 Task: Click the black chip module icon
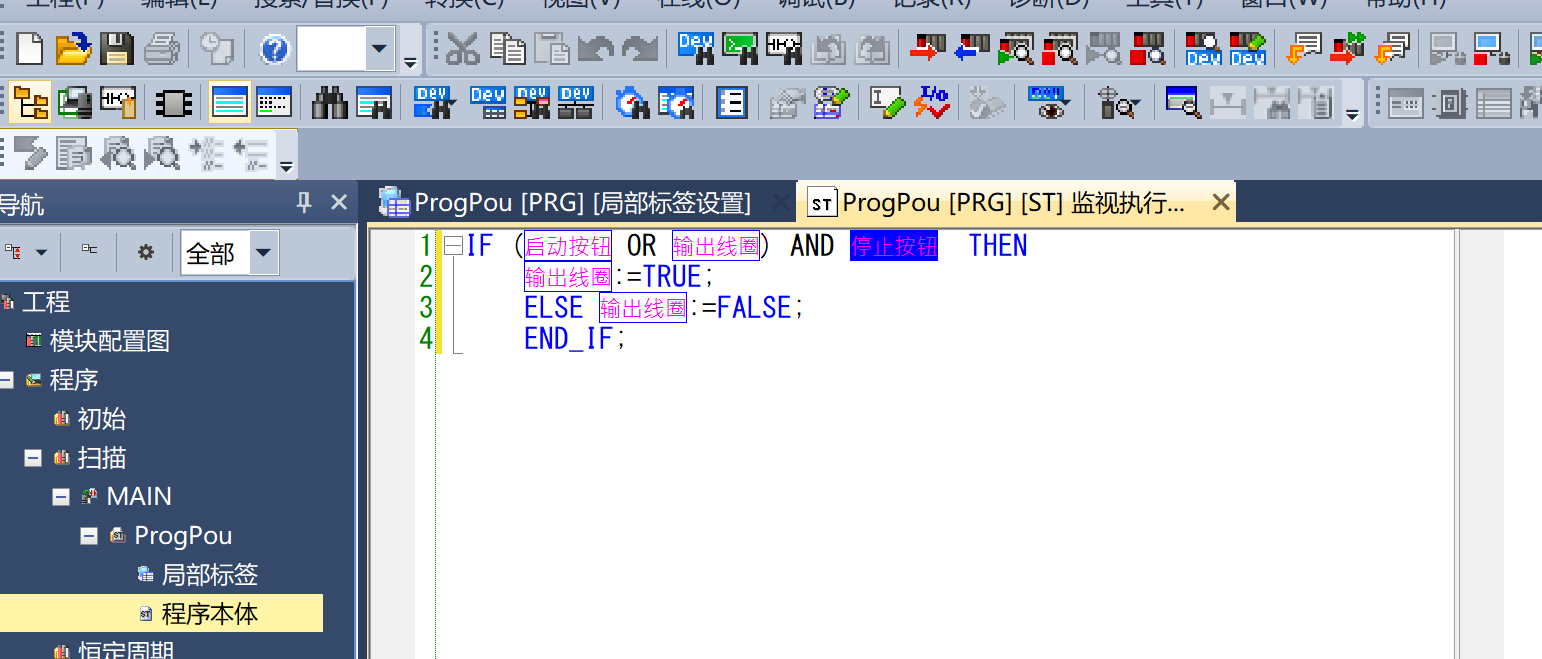pyautogui.click(x=173, y=102)
